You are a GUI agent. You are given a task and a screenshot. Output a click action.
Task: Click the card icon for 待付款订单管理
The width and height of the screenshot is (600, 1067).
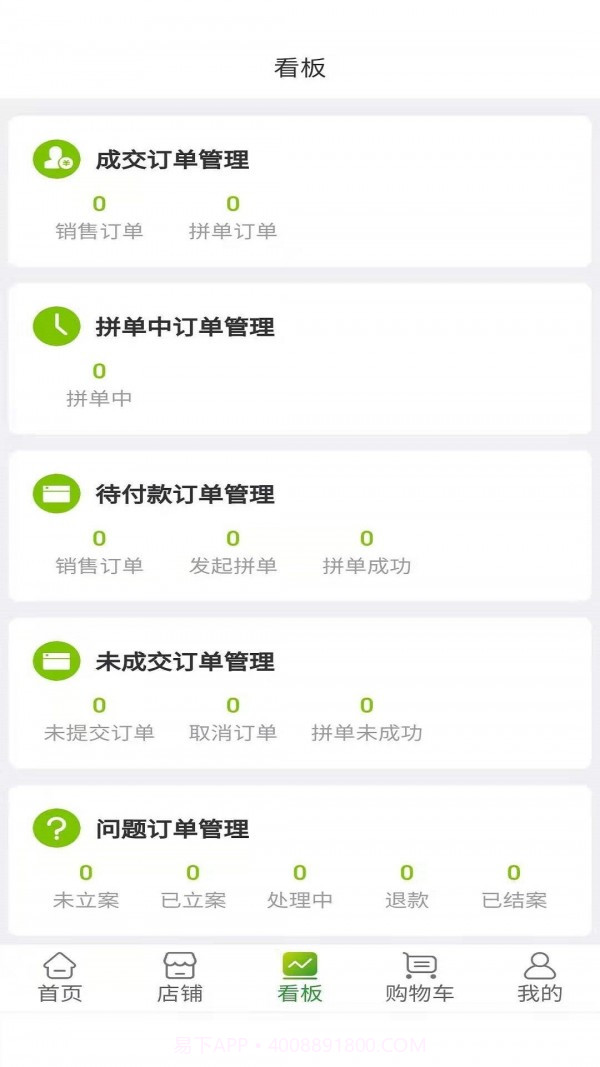pos(57,493)
